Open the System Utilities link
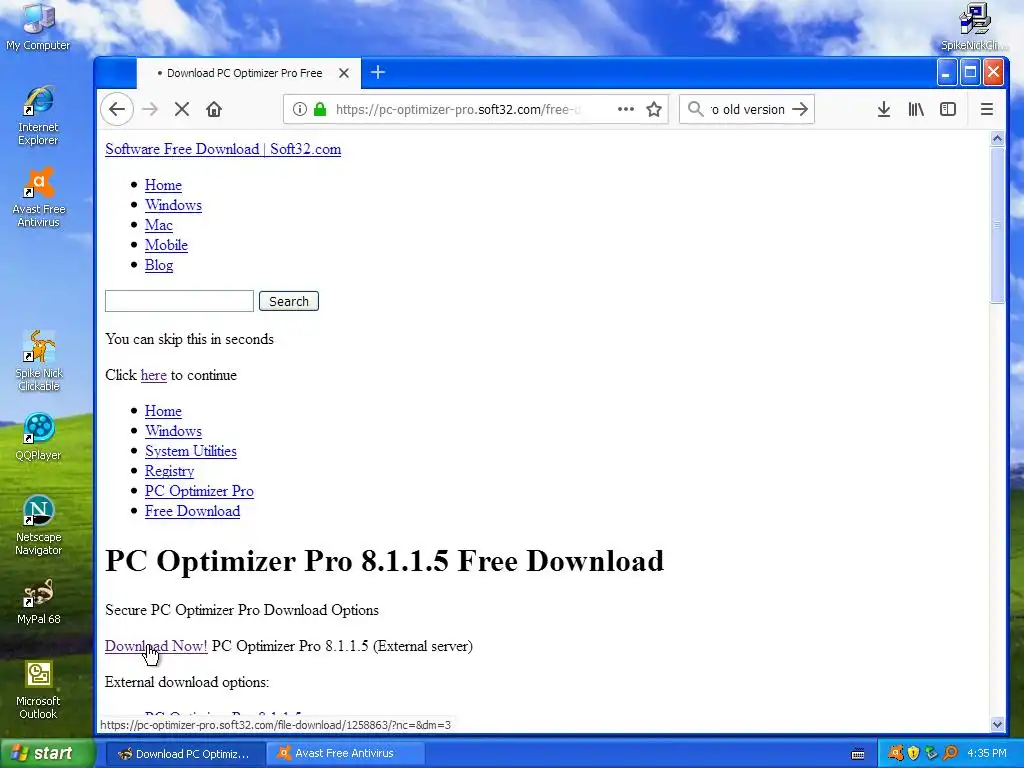 (x=191, y=451)
